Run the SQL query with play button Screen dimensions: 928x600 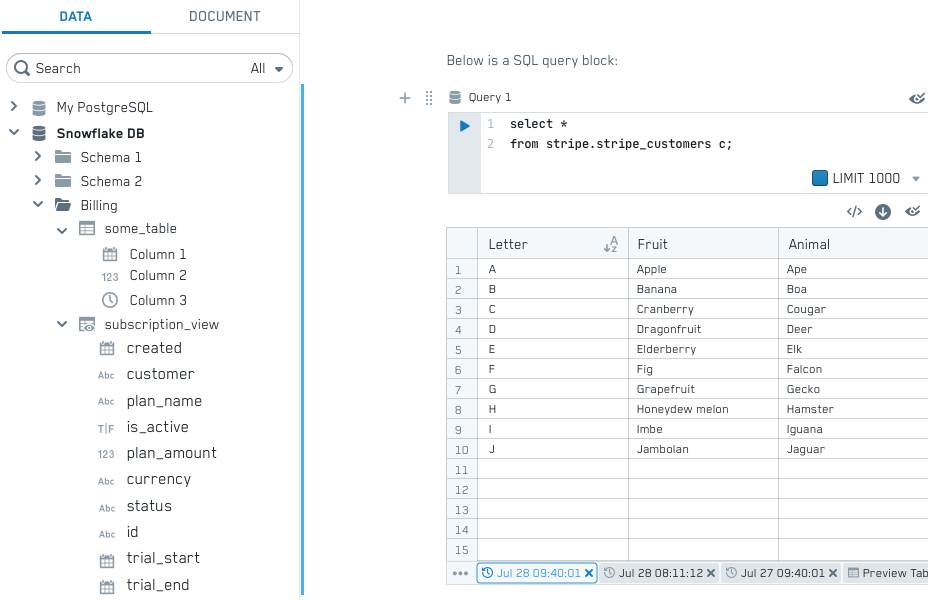[464, 126]
